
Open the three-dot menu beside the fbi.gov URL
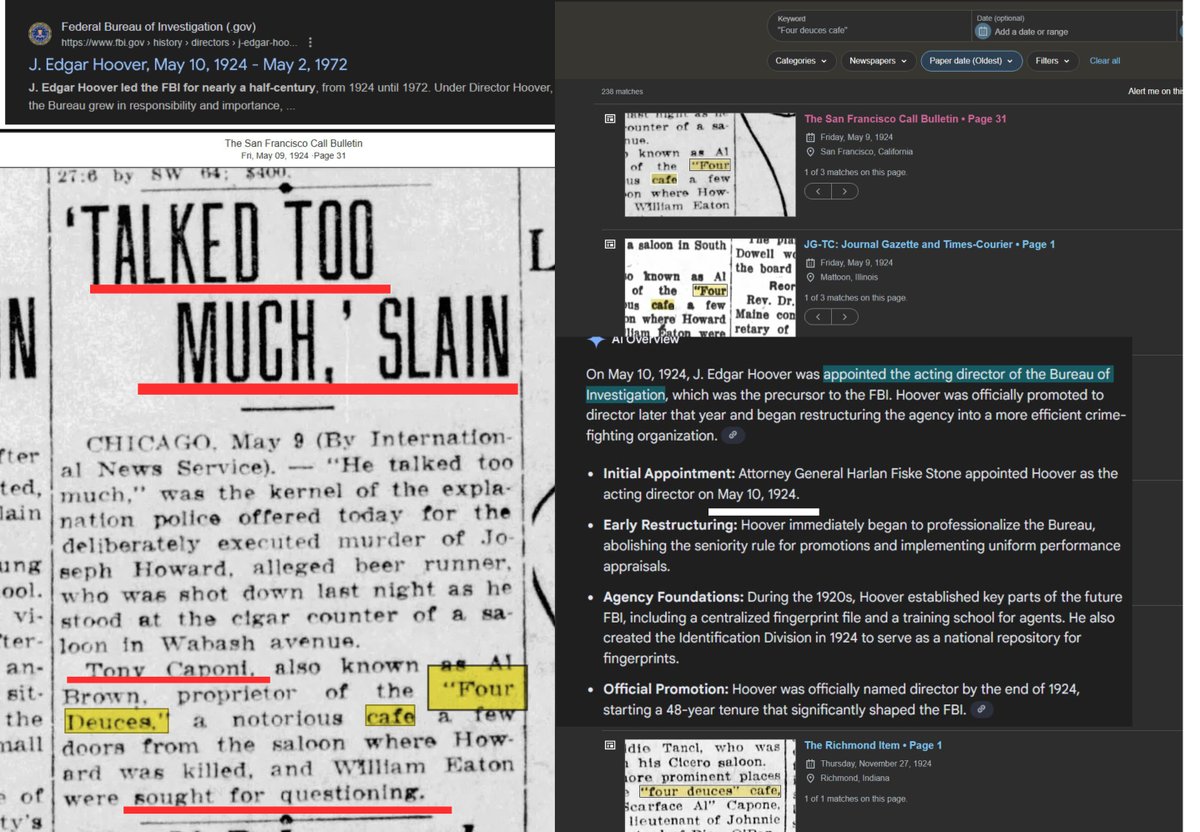310,43
